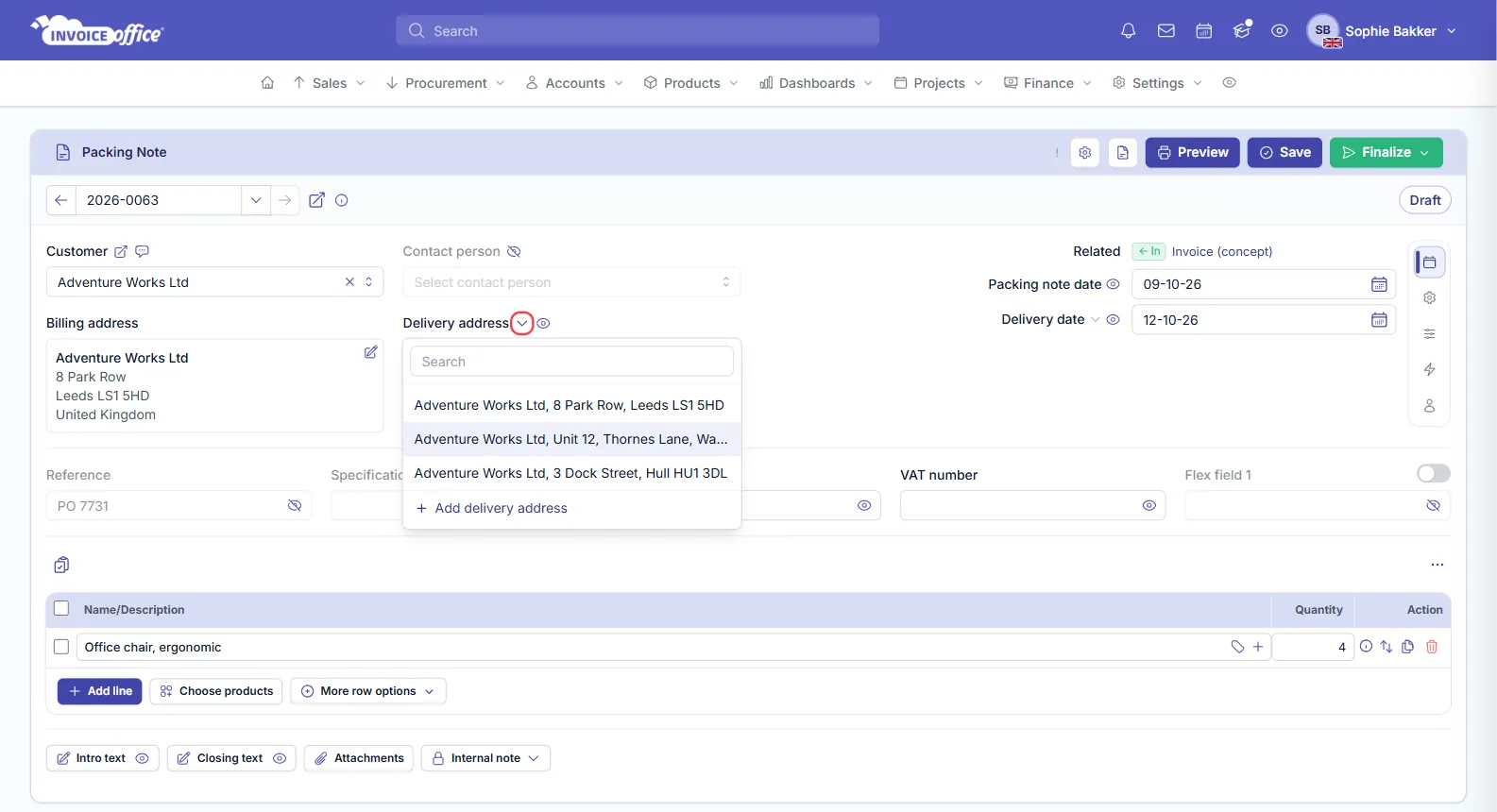This screenshot has width=1497, height=812.
Task: Expand More row options
Action: pos(368,691)
